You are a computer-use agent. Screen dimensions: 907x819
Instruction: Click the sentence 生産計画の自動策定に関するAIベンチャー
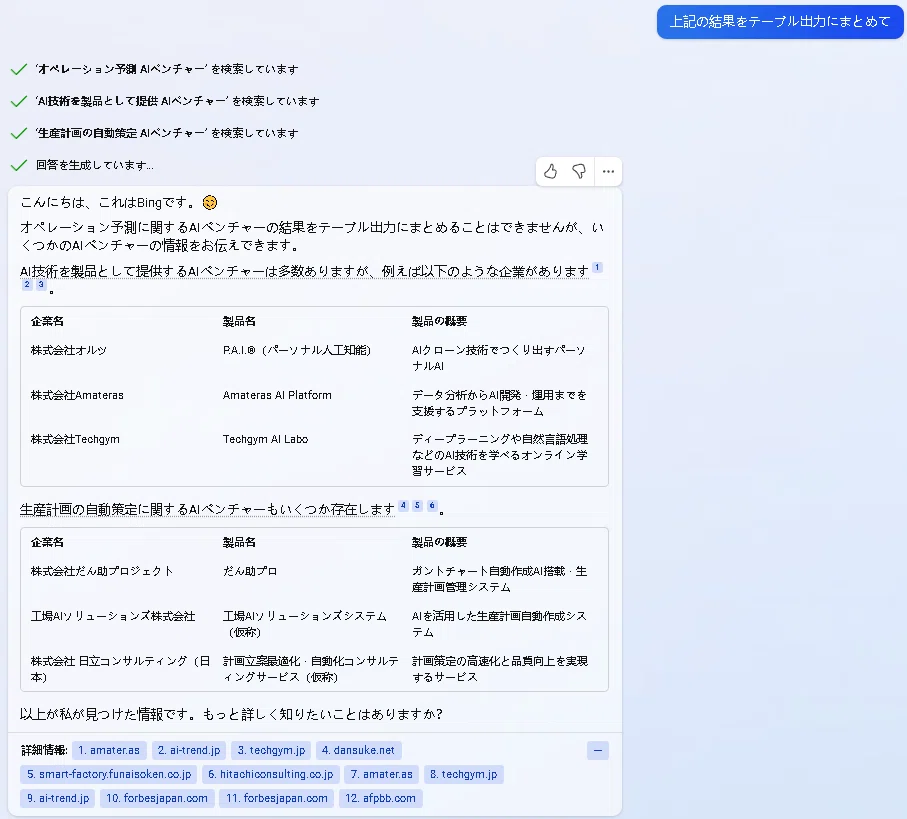tap(207, 510)
